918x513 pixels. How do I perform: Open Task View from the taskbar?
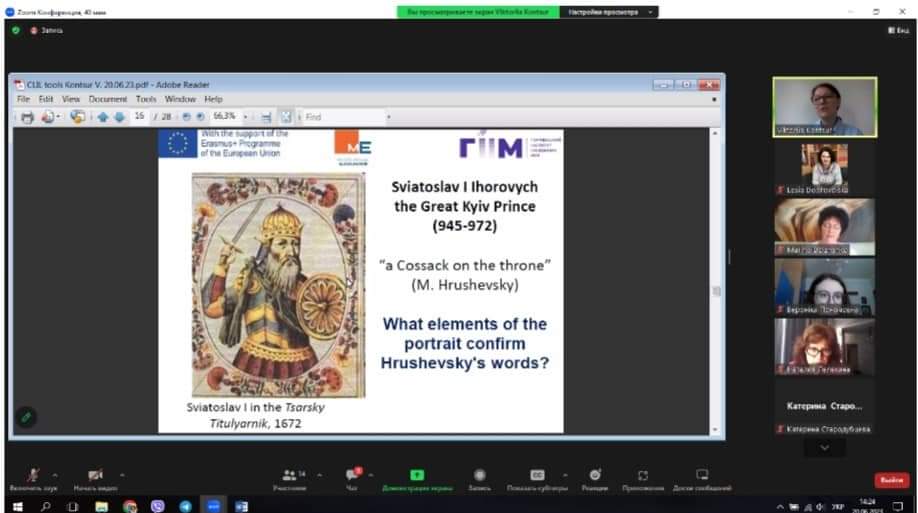73,506
